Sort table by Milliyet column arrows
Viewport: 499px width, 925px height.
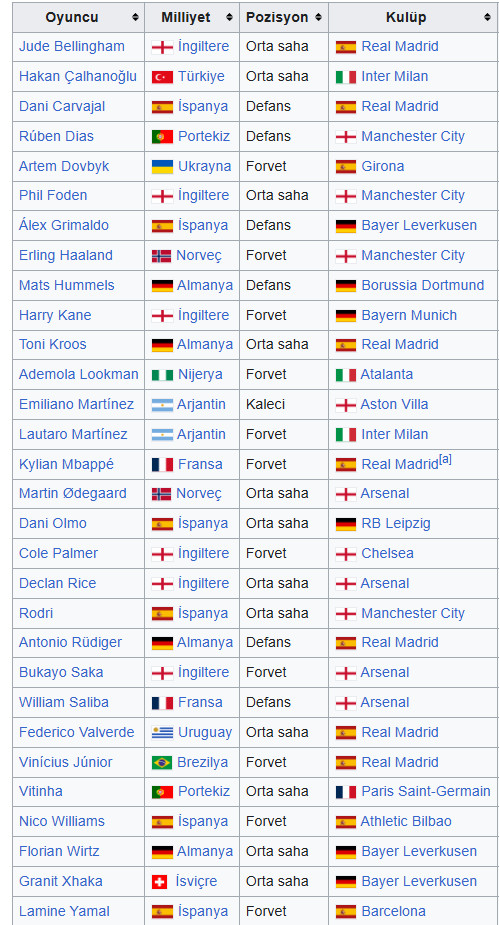(229, 18)
